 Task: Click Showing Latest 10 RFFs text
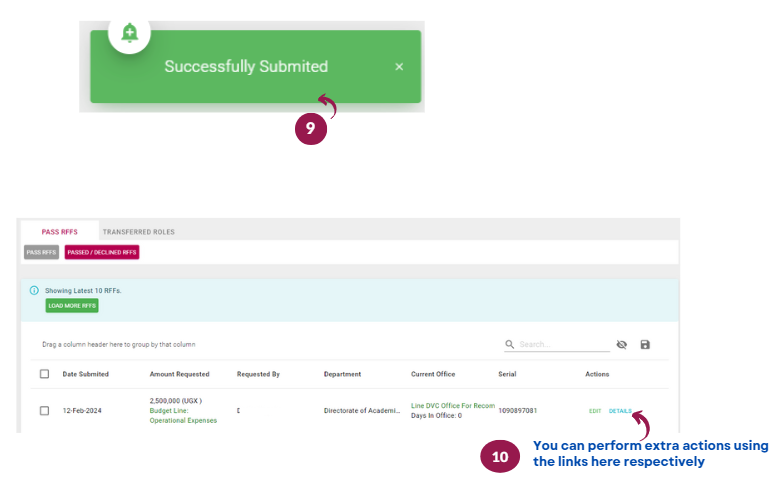click(x=83, y=290)
